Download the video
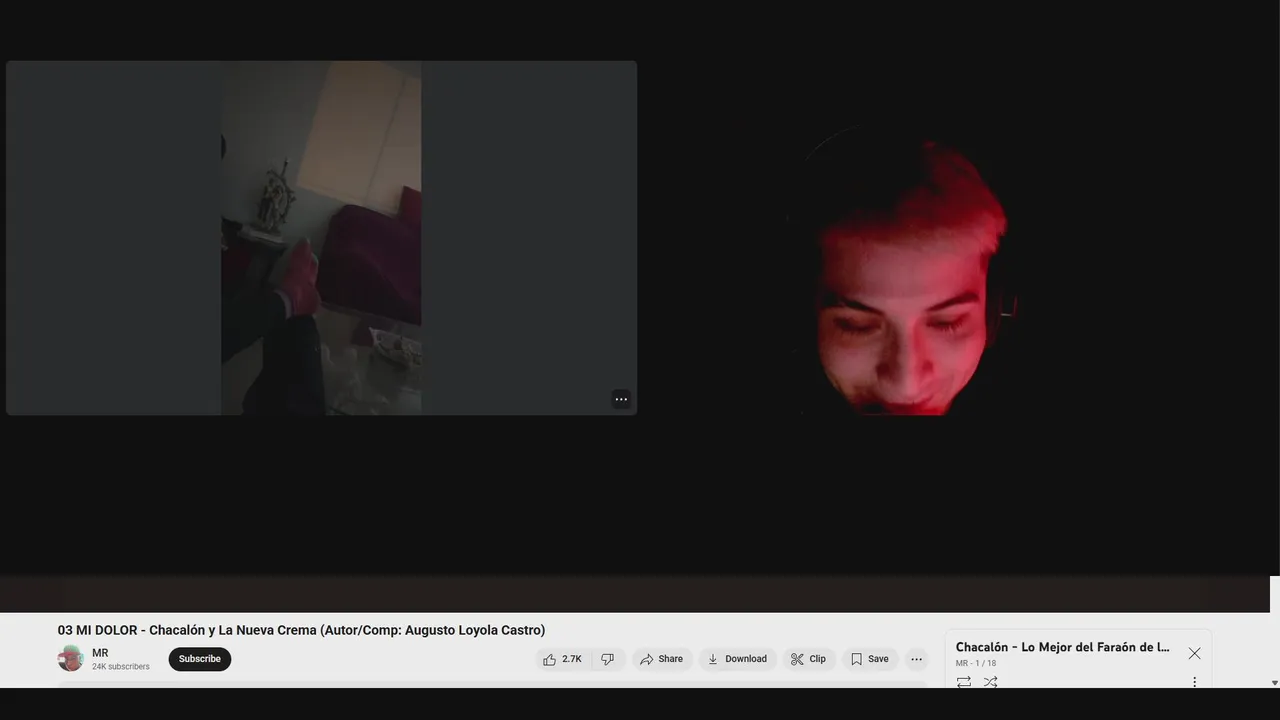 pyautogui.click(x=737, y=659)
